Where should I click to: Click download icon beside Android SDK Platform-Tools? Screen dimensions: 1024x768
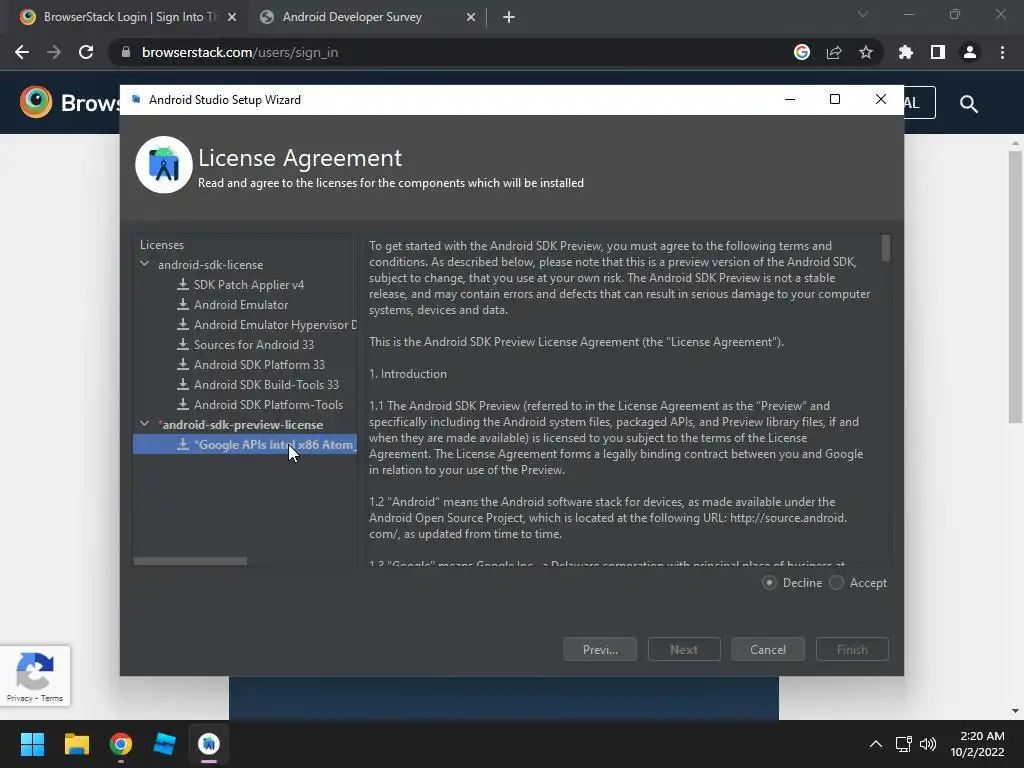click(183, 404)
